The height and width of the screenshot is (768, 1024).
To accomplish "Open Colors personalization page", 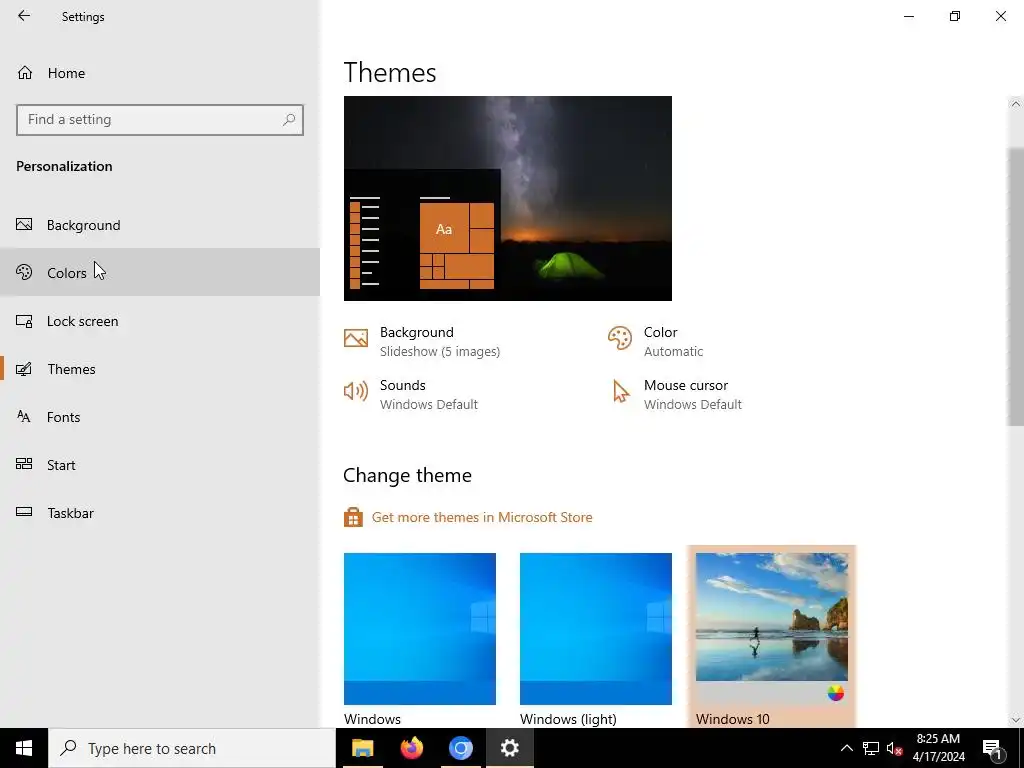I will (x=160, y=272).
